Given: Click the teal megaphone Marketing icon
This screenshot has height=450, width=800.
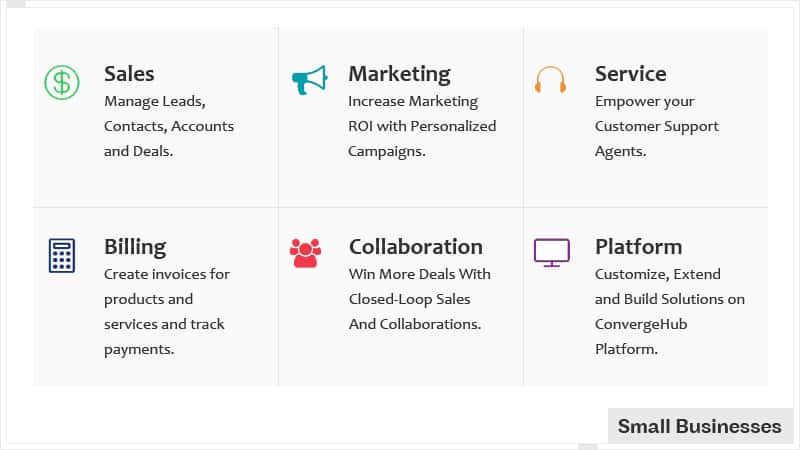Looking at the screenshot, I should pos(310,80).
